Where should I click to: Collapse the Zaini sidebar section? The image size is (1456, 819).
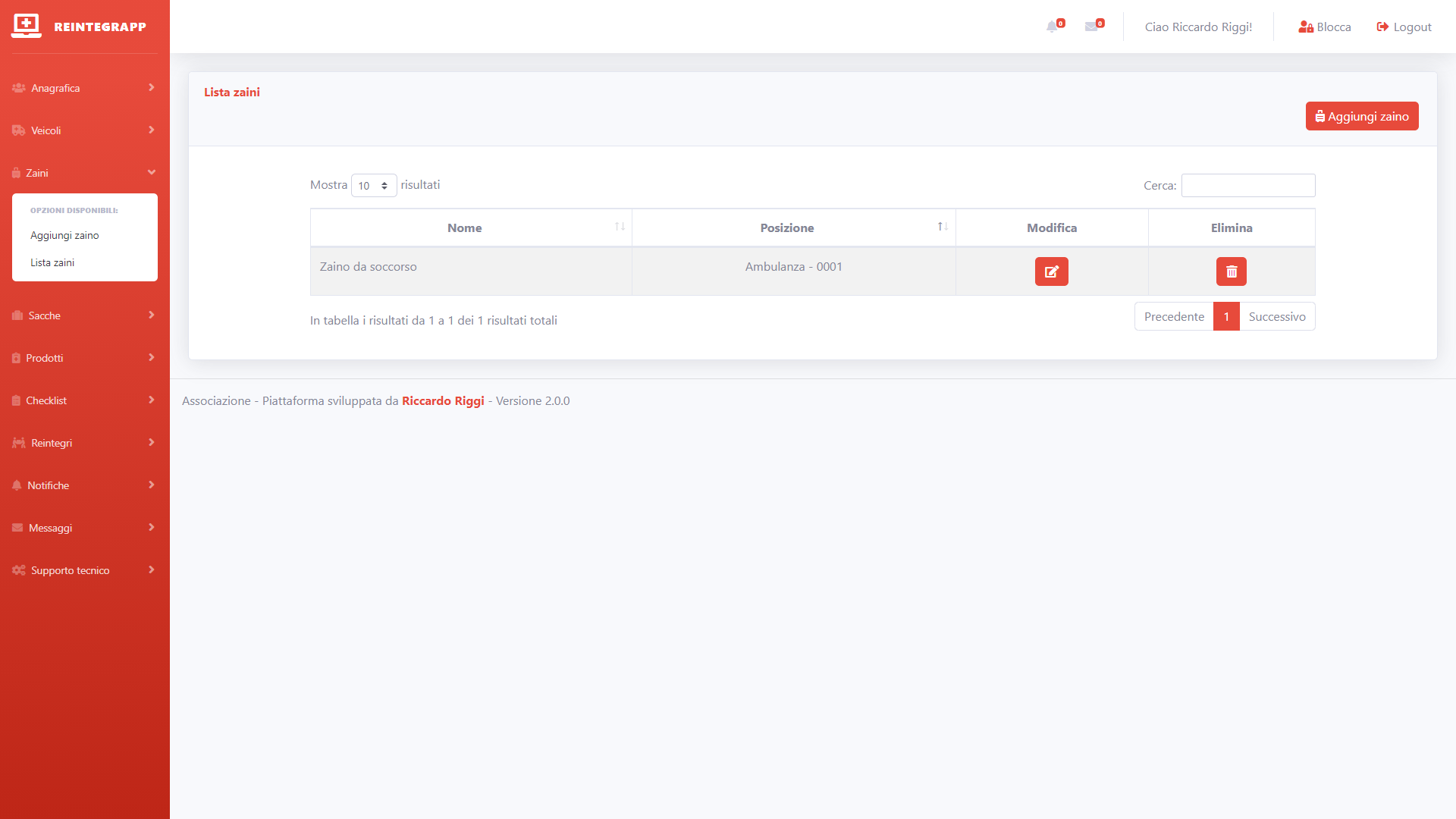84,173
